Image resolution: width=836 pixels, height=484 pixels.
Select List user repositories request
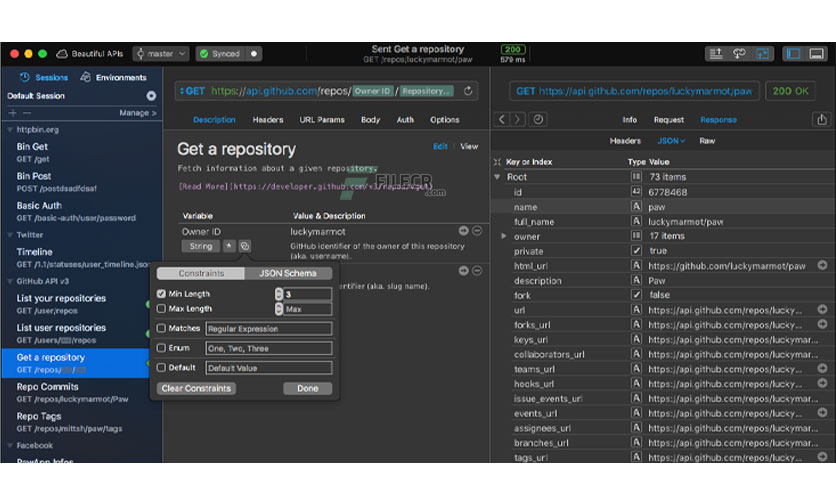click(x=81, y=333)
